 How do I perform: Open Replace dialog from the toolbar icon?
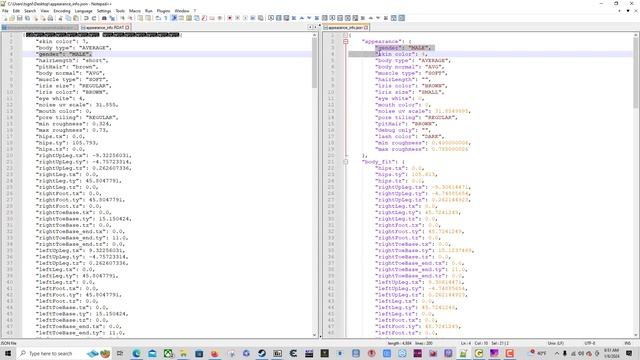click(112, 18)
